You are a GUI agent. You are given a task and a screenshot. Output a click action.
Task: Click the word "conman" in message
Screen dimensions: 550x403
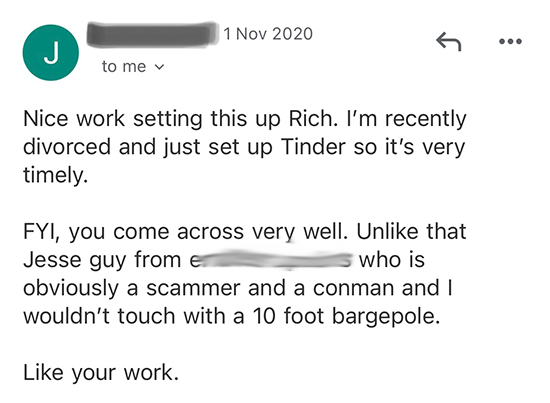(353, 288)
